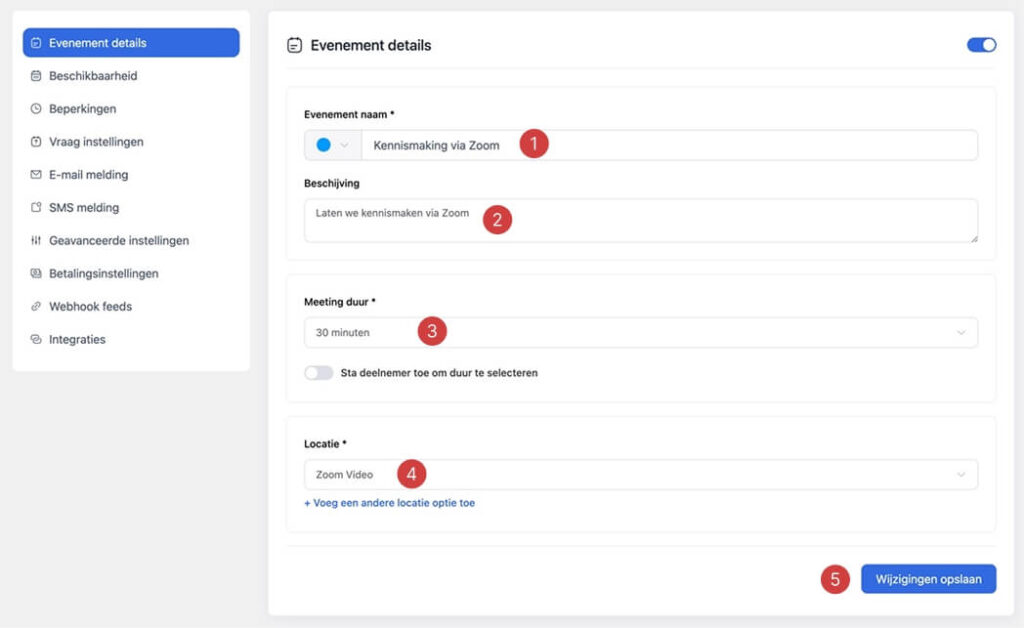Click the Beschikbaarheid calendar icon
This screenshot has height=628, width=1024.
click(36, 76)
